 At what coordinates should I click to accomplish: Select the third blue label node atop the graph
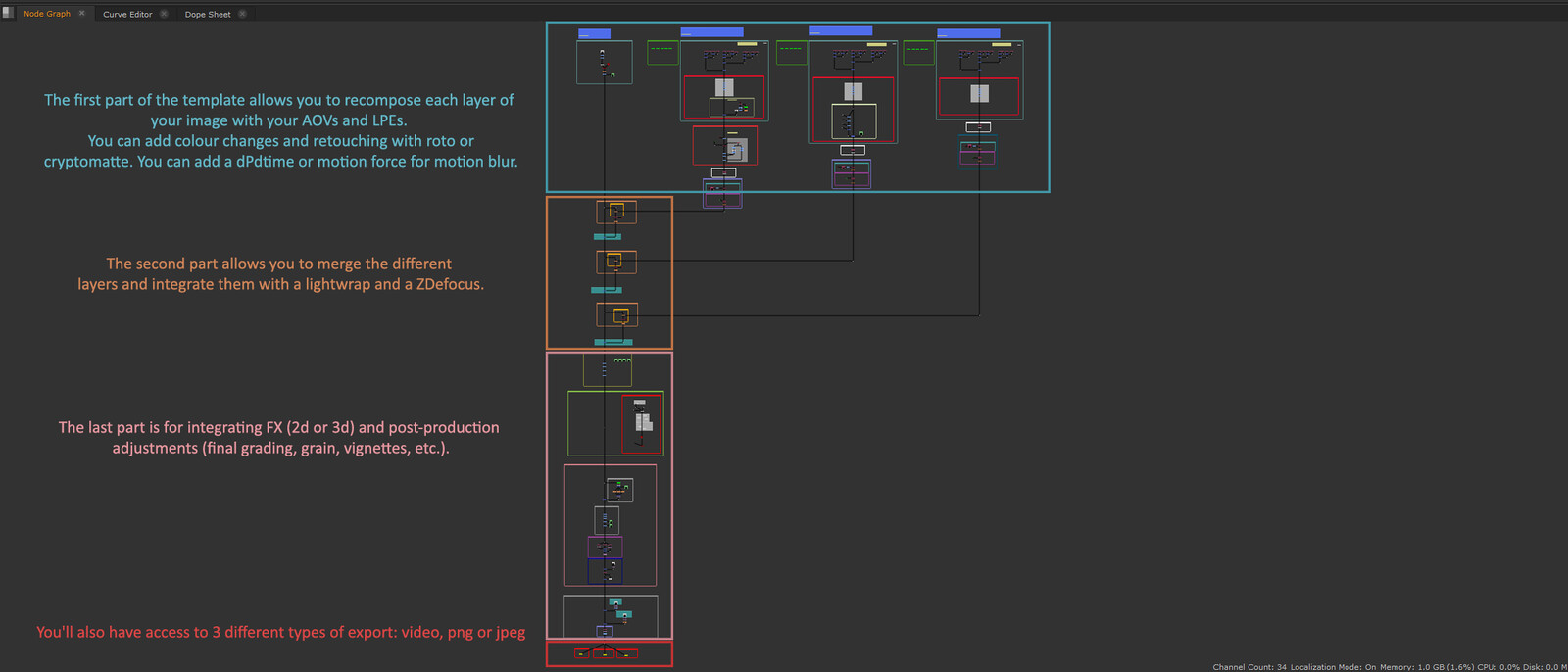click(x=841, y=31)
